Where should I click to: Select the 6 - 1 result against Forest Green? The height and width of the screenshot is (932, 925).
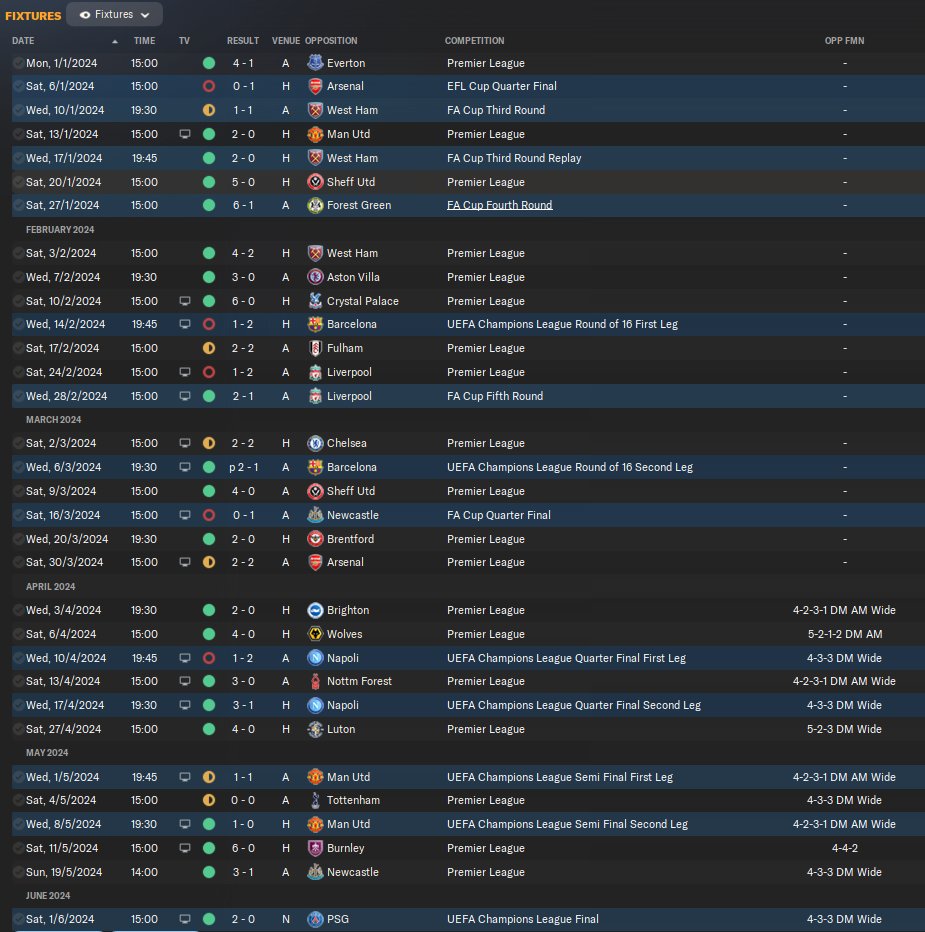[243, 205]
